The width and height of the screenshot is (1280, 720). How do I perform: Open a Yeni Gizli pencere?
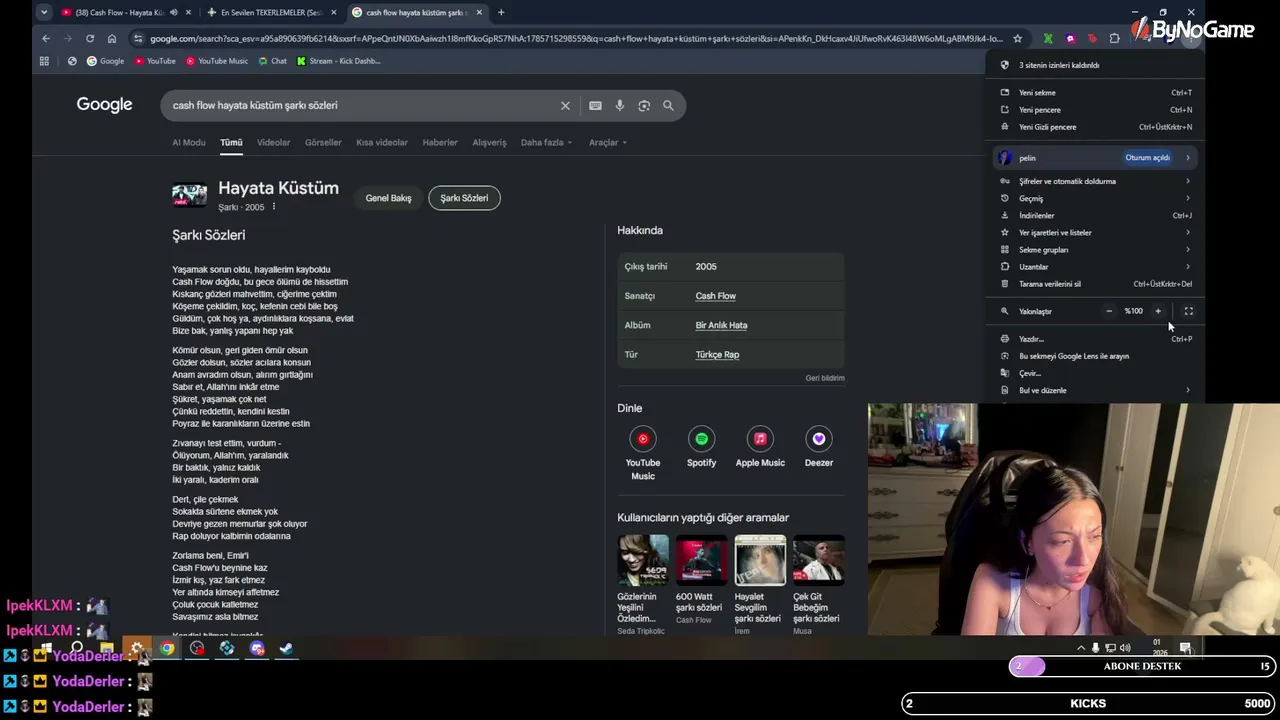click(x=1096, y=127)
